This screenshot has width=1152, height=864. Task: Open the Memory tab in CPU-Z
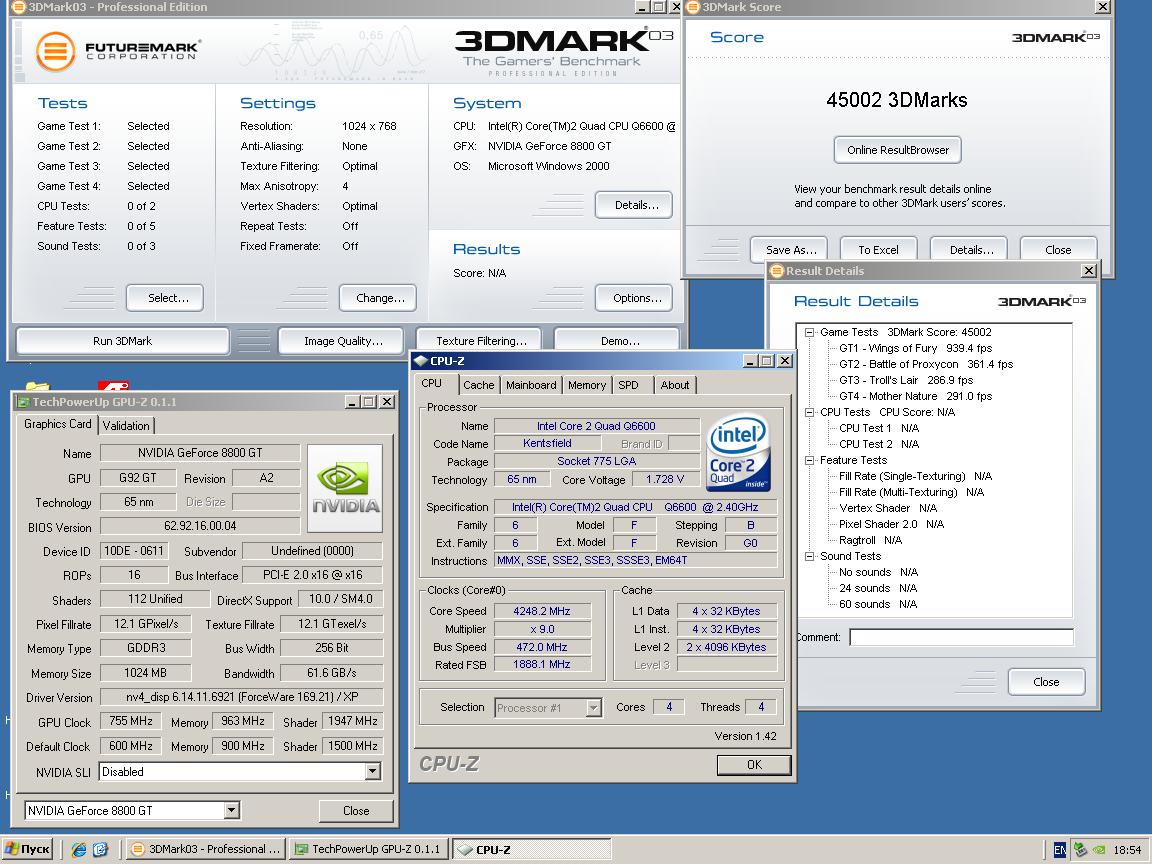pyautogui.click(x=587, y=385)
